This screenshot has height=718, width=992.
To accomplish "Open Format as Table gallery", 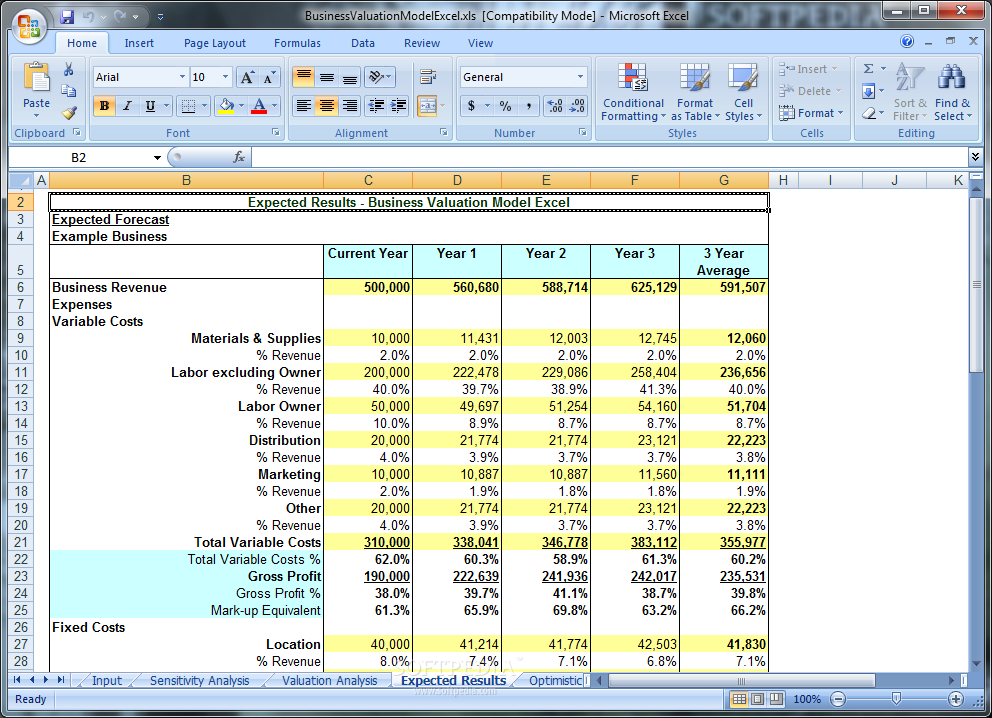I will (x=695, y=92).
